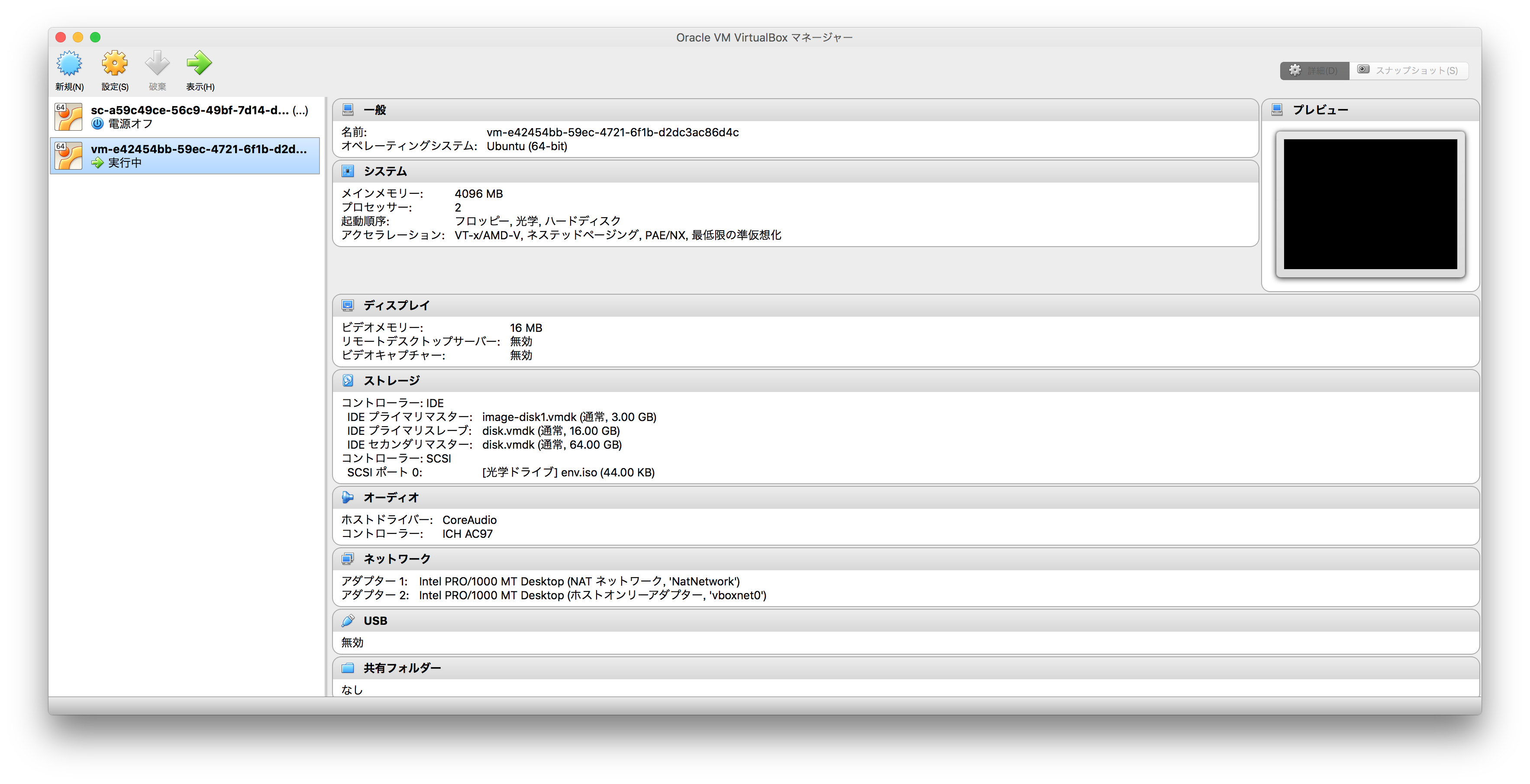Click the オーディオ section speaker icon
Viewport: 1530px width, 784px height.
click(x=348, y=497)
